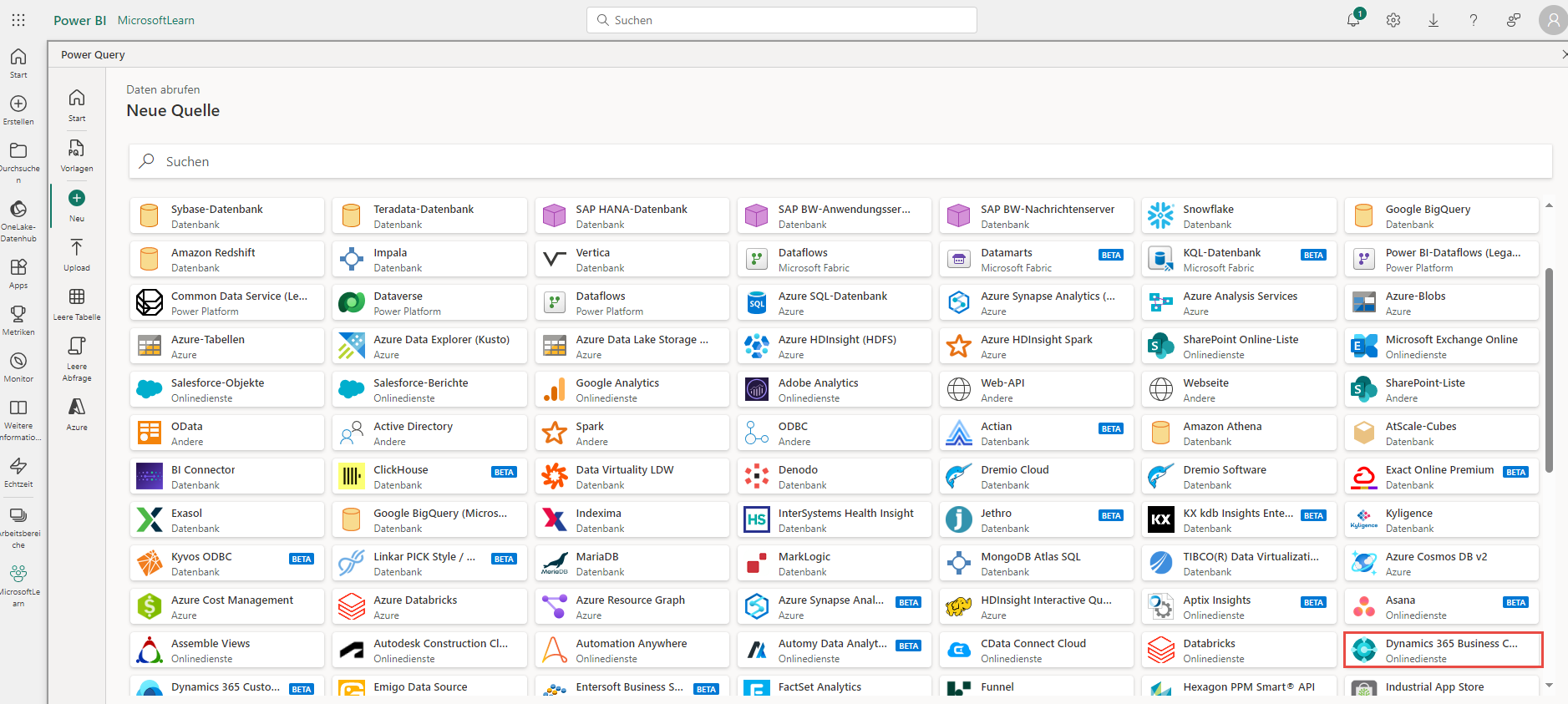Click the download arrow icon
The image size is (1568, 704).
(1434, 20)
